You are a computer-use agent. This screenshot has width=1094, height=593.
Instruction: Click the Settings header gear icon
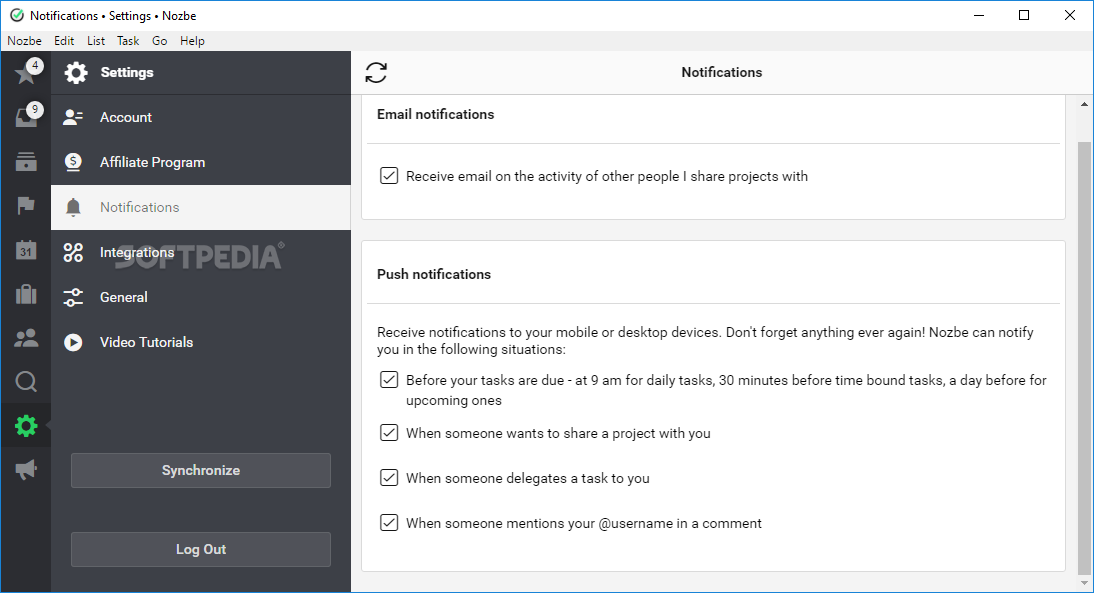coord(76,73)
